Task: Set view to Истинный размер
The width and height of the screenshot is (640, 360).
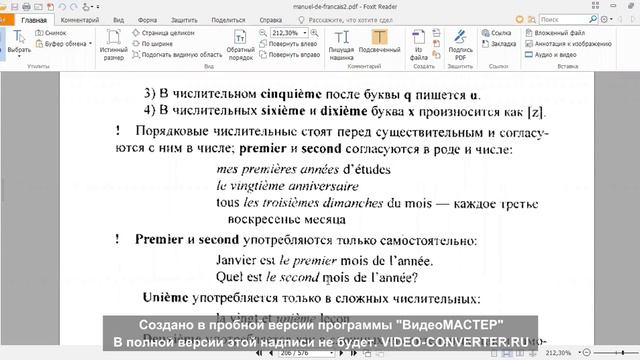Action: (x=113, y=45)
